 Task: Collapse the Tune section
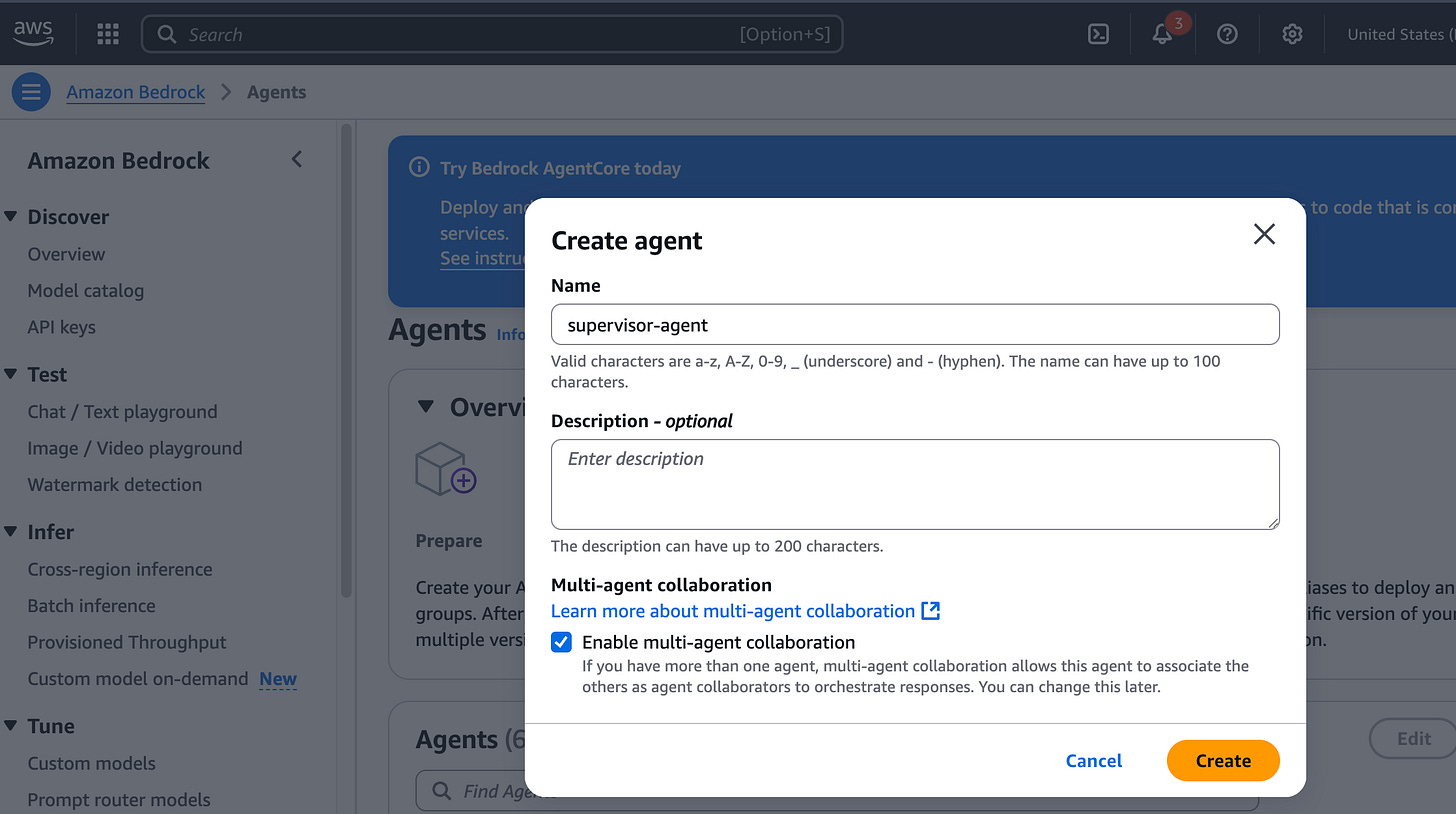pyautogui.click(x=11, y=726)
